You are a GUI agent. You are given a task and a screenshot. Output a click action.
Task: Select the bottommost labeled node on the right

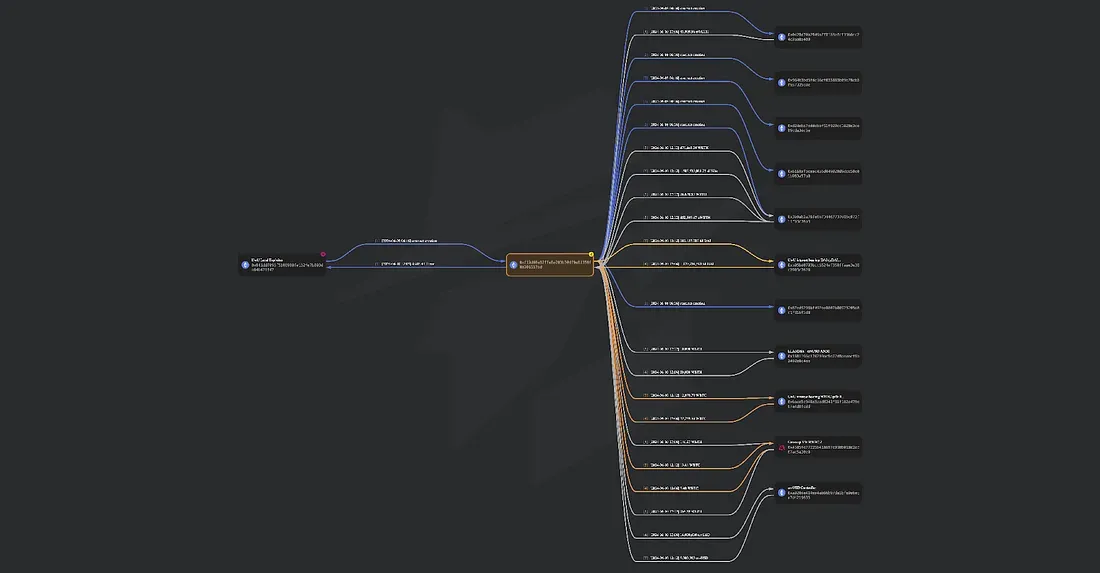click(818, 493)
